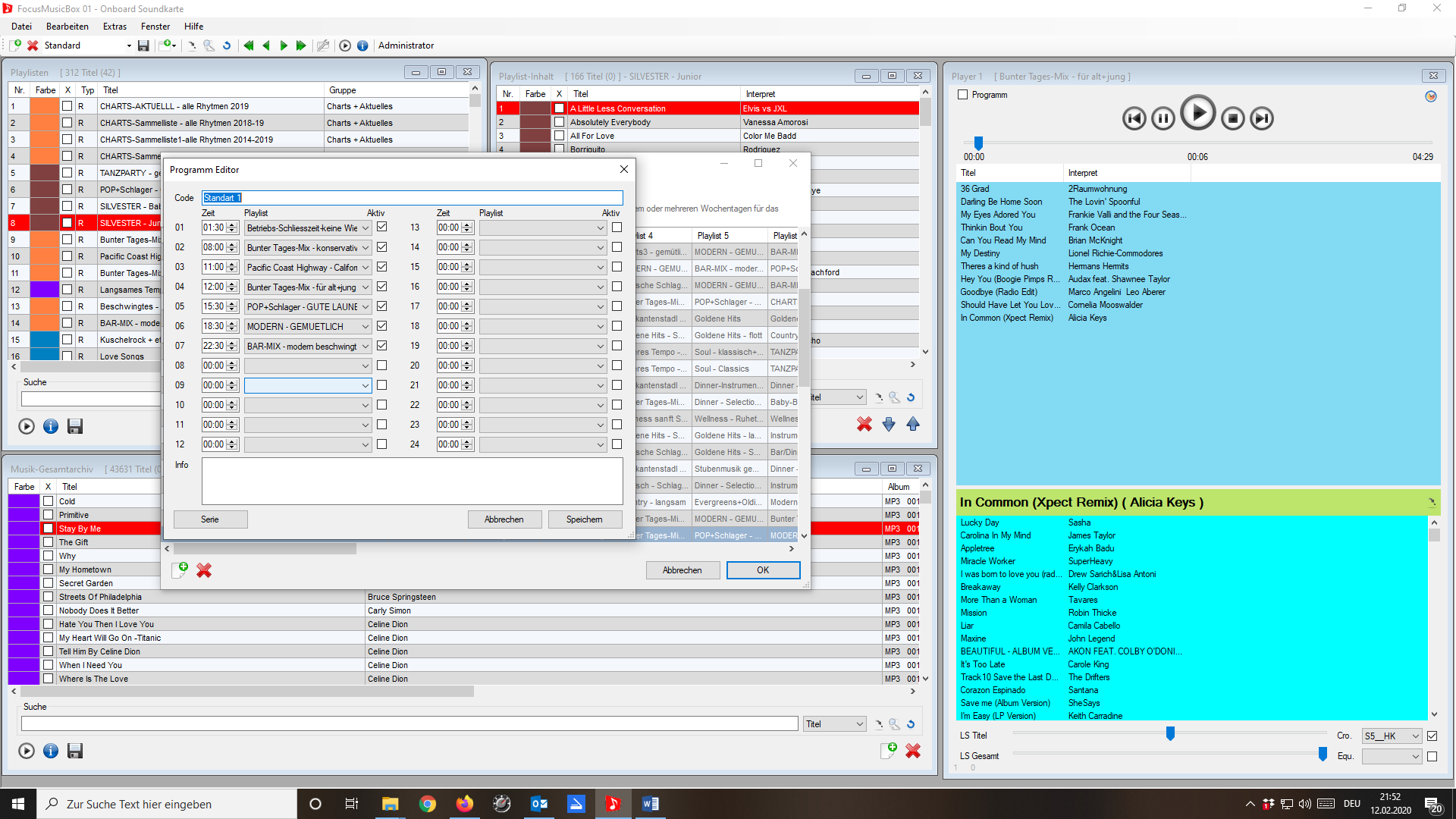The height and width of the screenshot is (819, 1456).
Task: Open the Extras menu
Action: click(115, 26)
